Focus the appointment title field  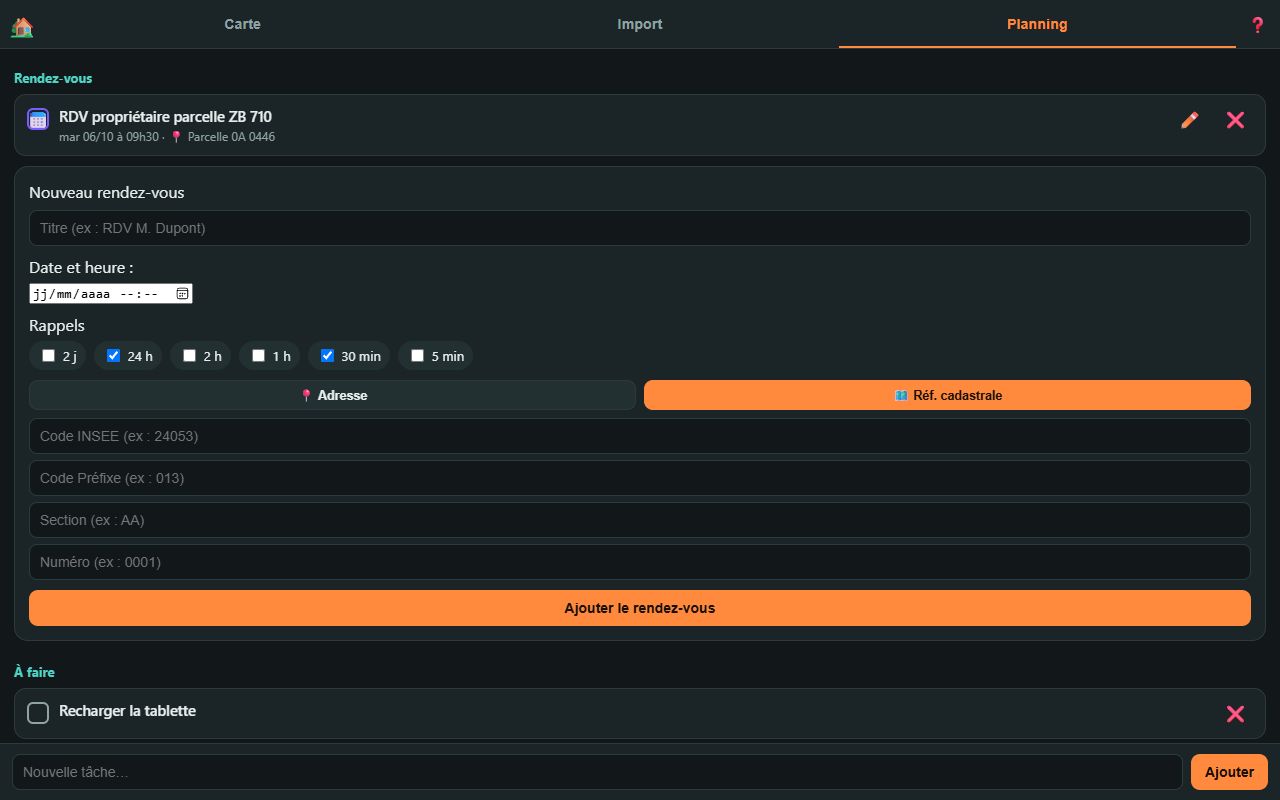tap(640, 228)
